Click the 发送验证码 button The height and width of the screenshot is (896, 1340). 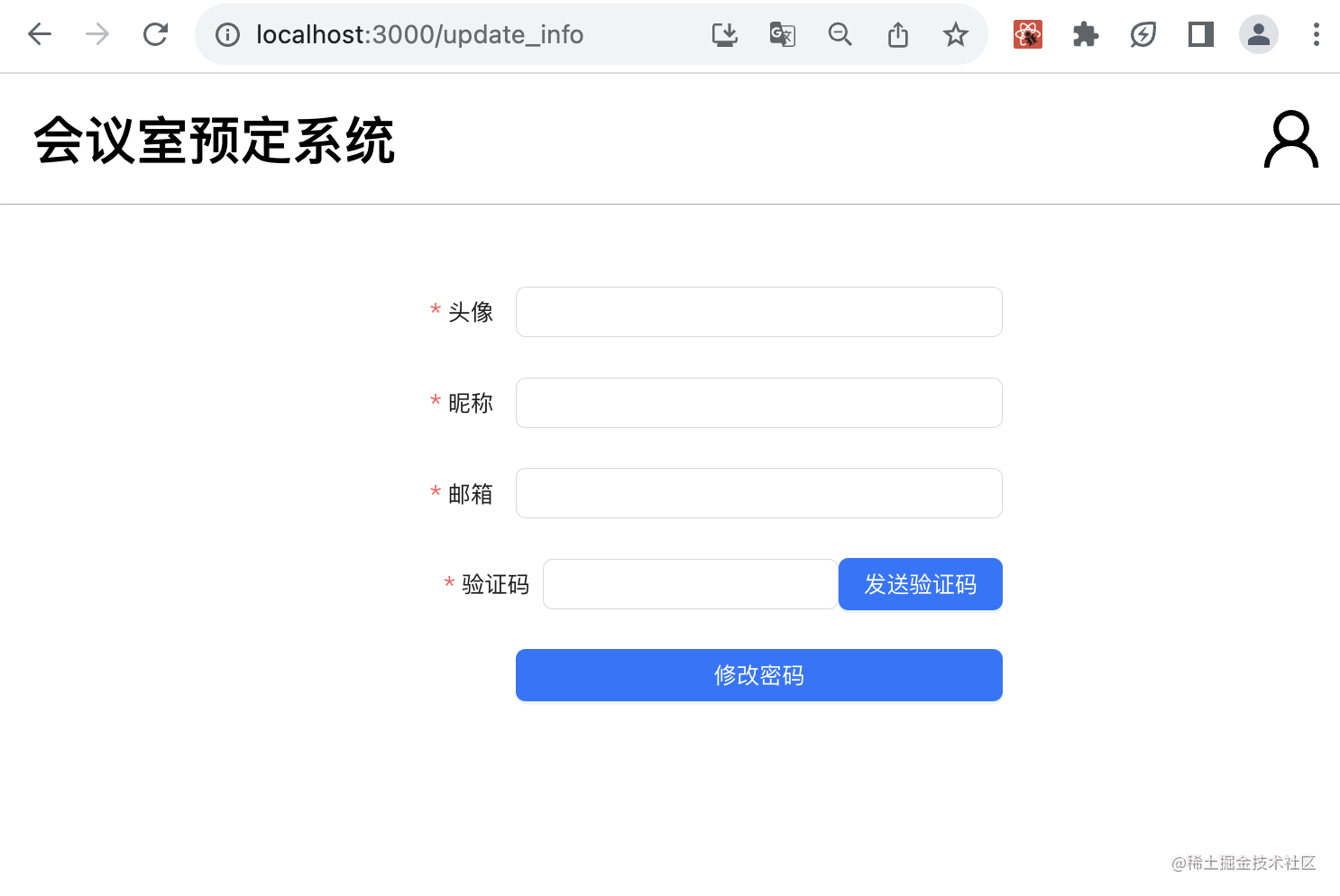tap(921, 584)
